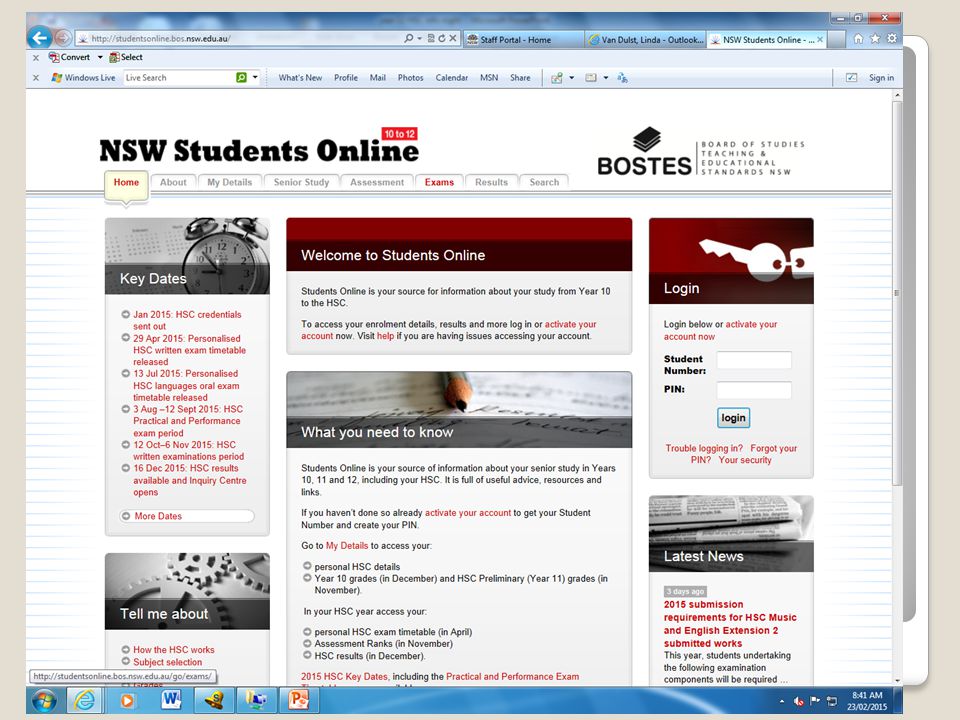The width and height of the screenshot is (960, 720).
Task: Open Calendar in Windows Live toolbar
Action: click(x=452, y=78)
